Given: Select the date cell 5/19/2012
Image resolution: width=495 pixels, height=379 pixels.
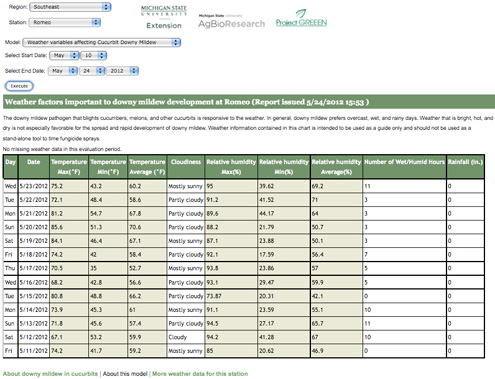Looking at the screenshot, I should pos(34,241).
